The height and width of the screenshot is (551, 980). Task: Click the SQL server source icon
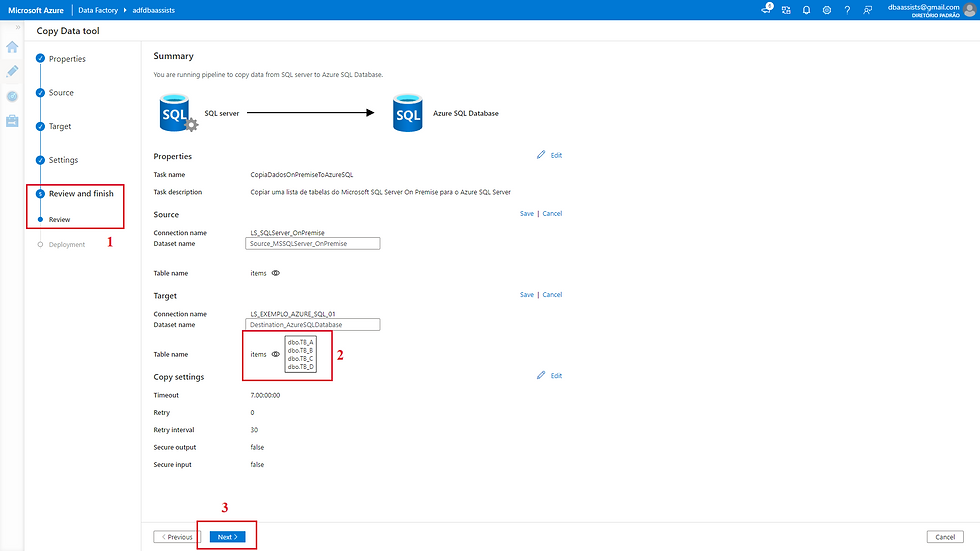(x=178, y=113)
